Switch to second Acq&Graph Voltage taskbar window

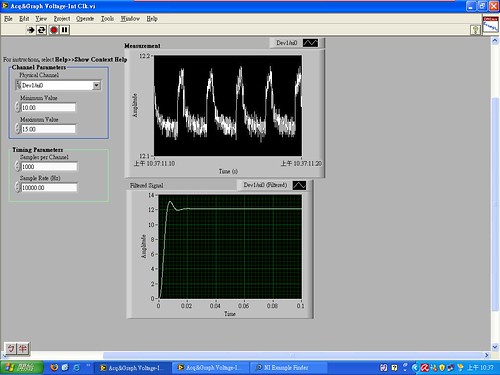[210, 368]
